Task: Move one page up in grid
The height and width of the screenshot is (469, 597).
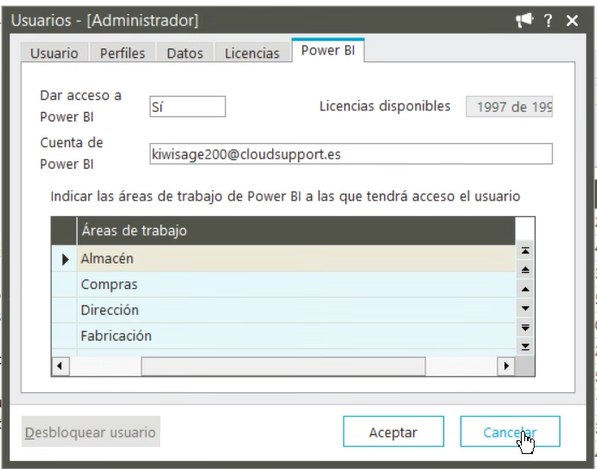Action: [x=525, y=270]
